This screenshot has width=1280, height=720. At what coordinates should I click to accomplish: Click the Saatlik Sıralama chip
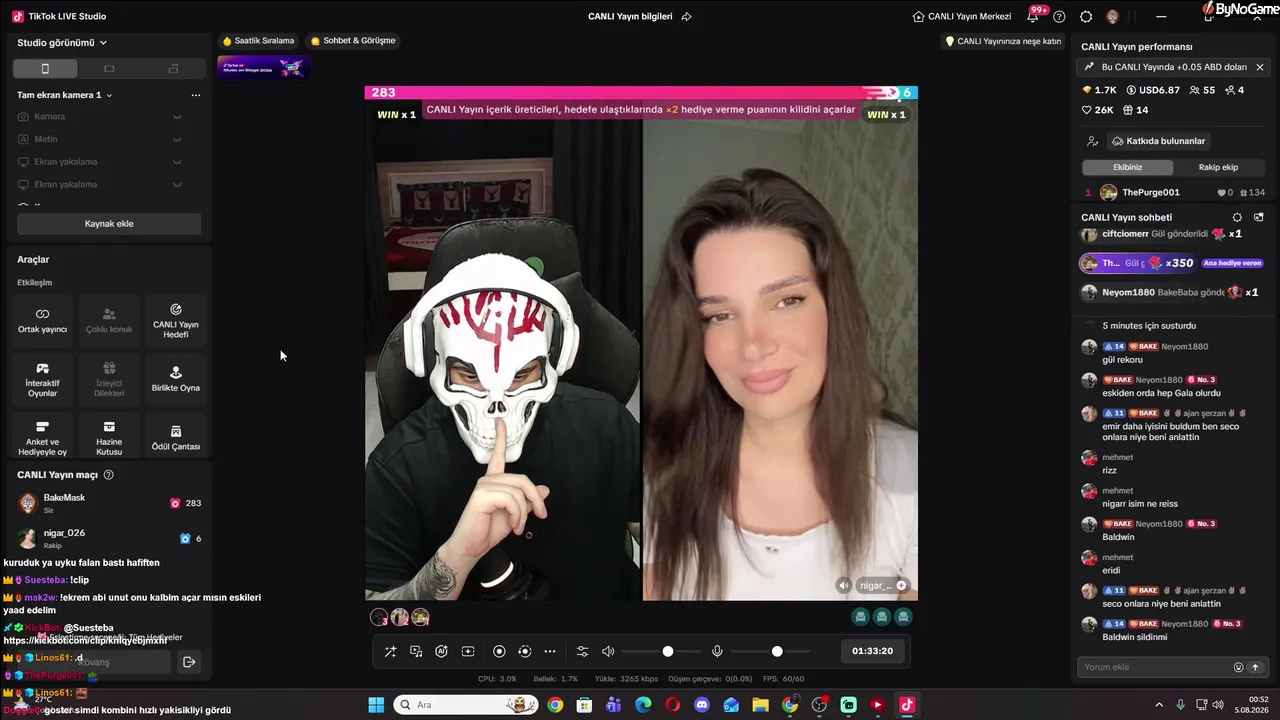click(x=258, y=41)
